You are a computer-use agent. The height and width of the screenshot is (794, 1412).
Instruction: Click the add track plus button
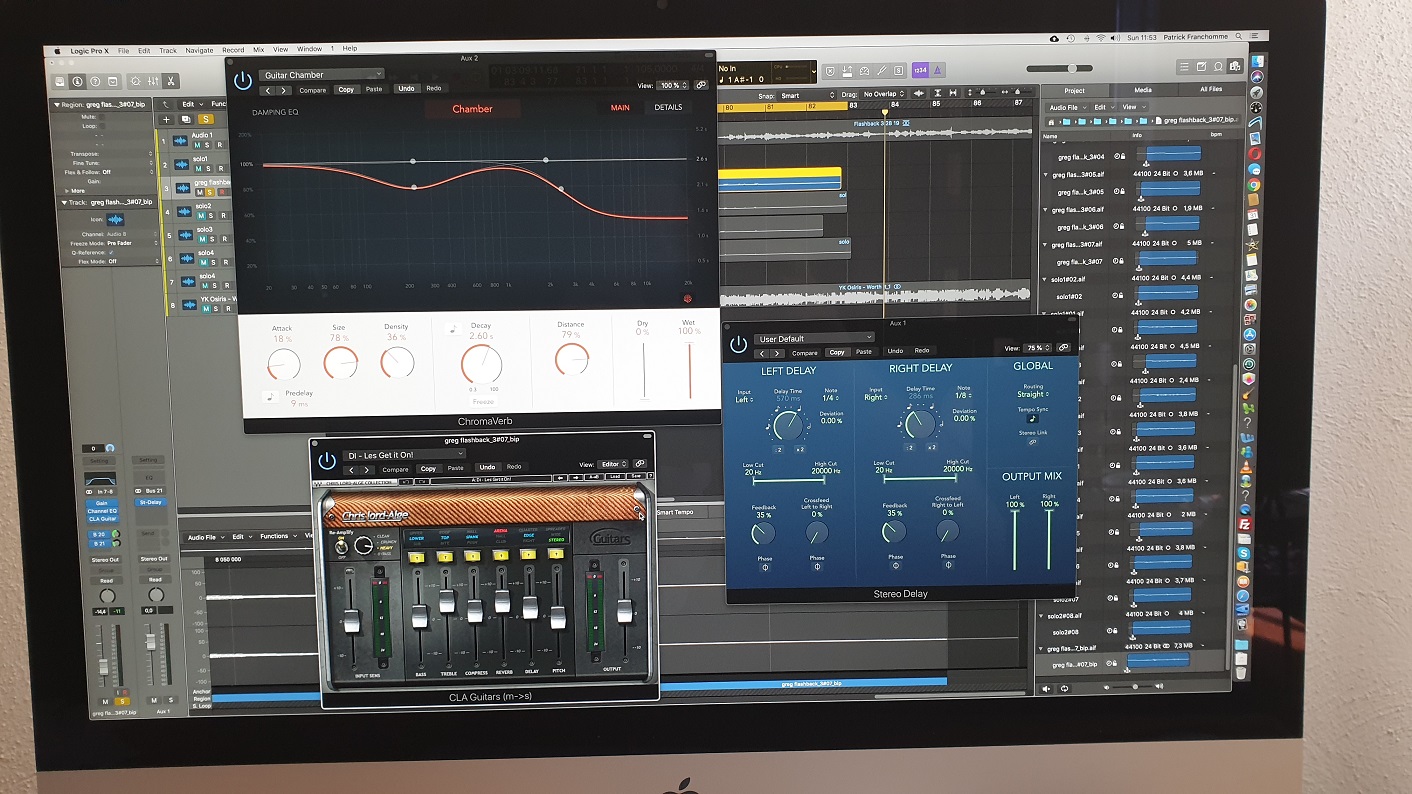click(166, 119)
